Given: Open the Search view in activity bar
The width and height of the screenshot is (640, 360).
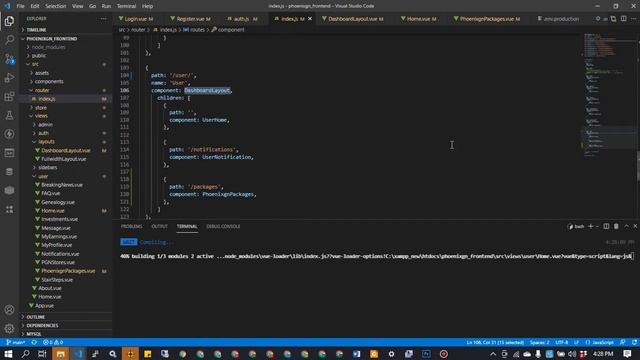Looking at the screenshot, I should (9, 40).
